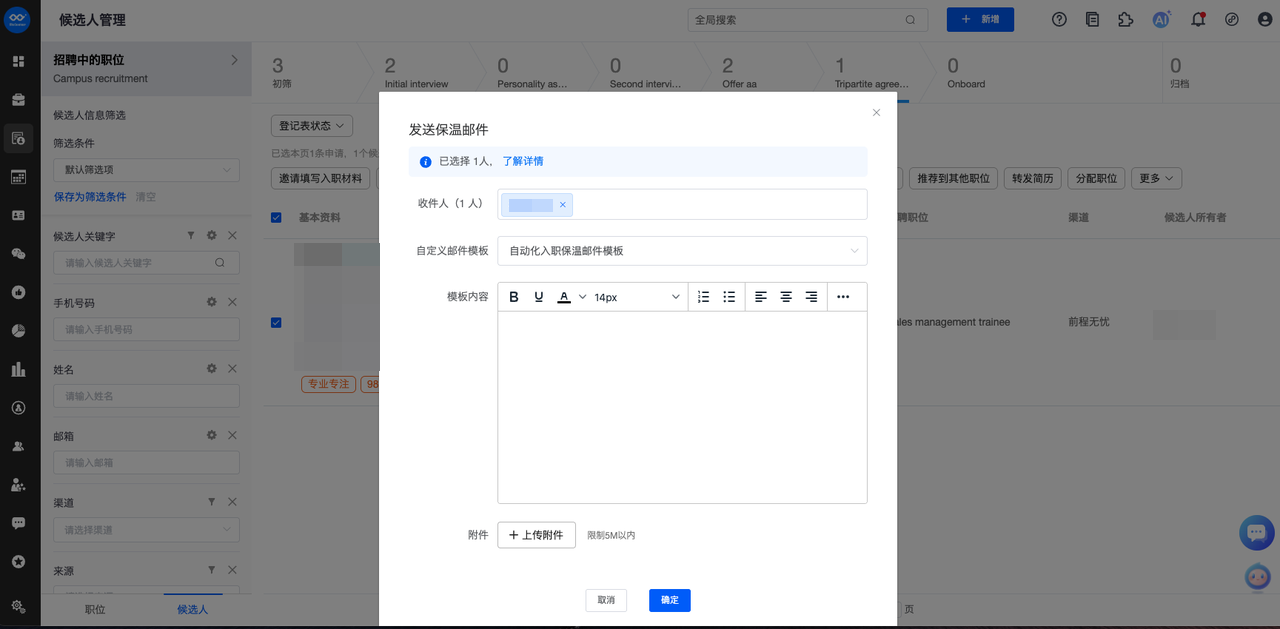Apply underline formatting in editor toolbar
This screenshot has height=629, width=1280.
(x=539, y=297)
